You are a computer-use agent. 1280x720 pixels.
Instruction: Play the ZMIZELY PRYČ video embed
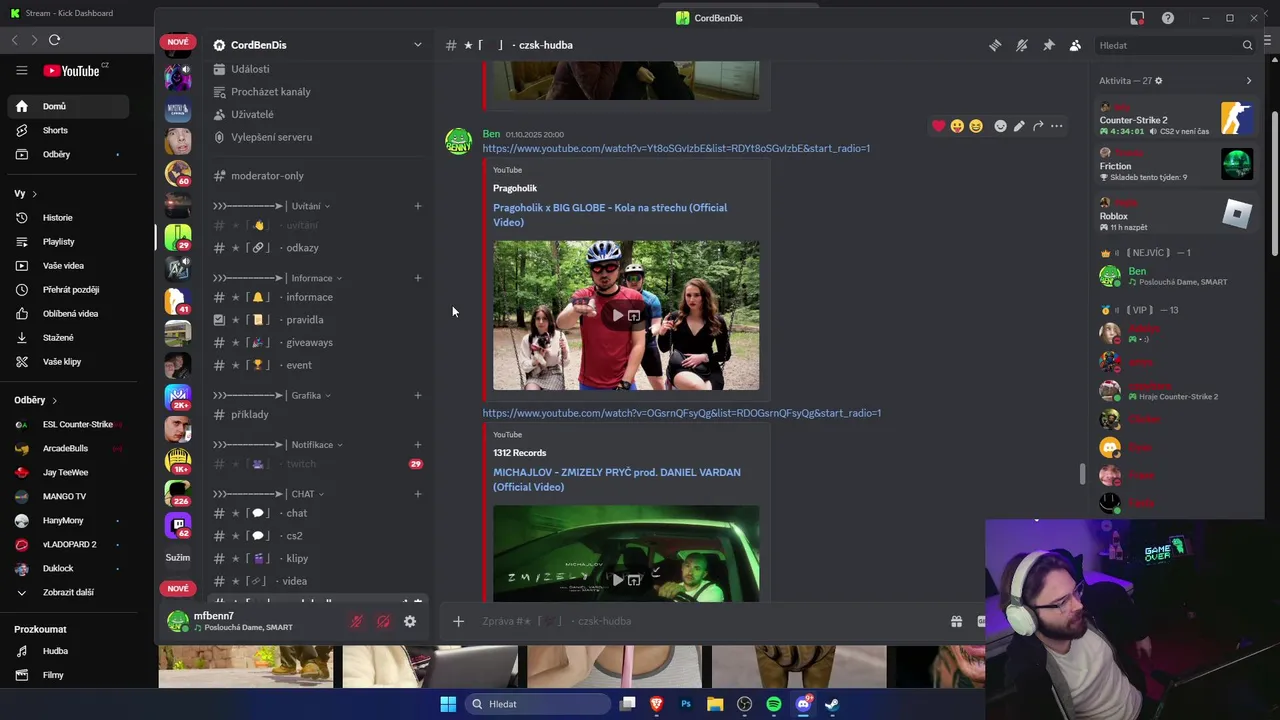(617, 579)
